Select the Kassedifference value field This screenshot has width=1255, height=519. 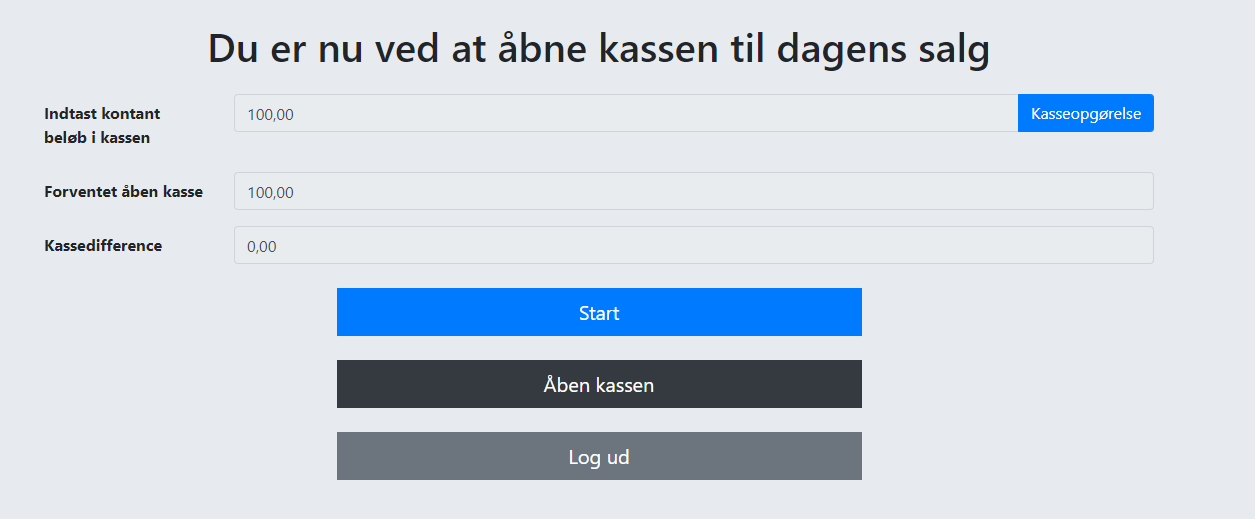click(x=693, y=245)
